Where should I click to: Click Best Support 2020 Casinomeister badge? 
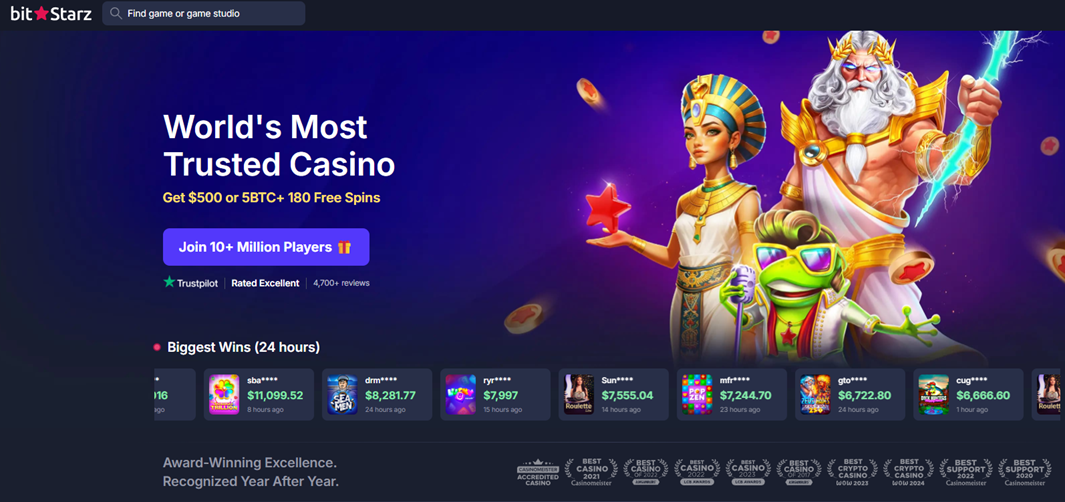(x=1024, y=472)
